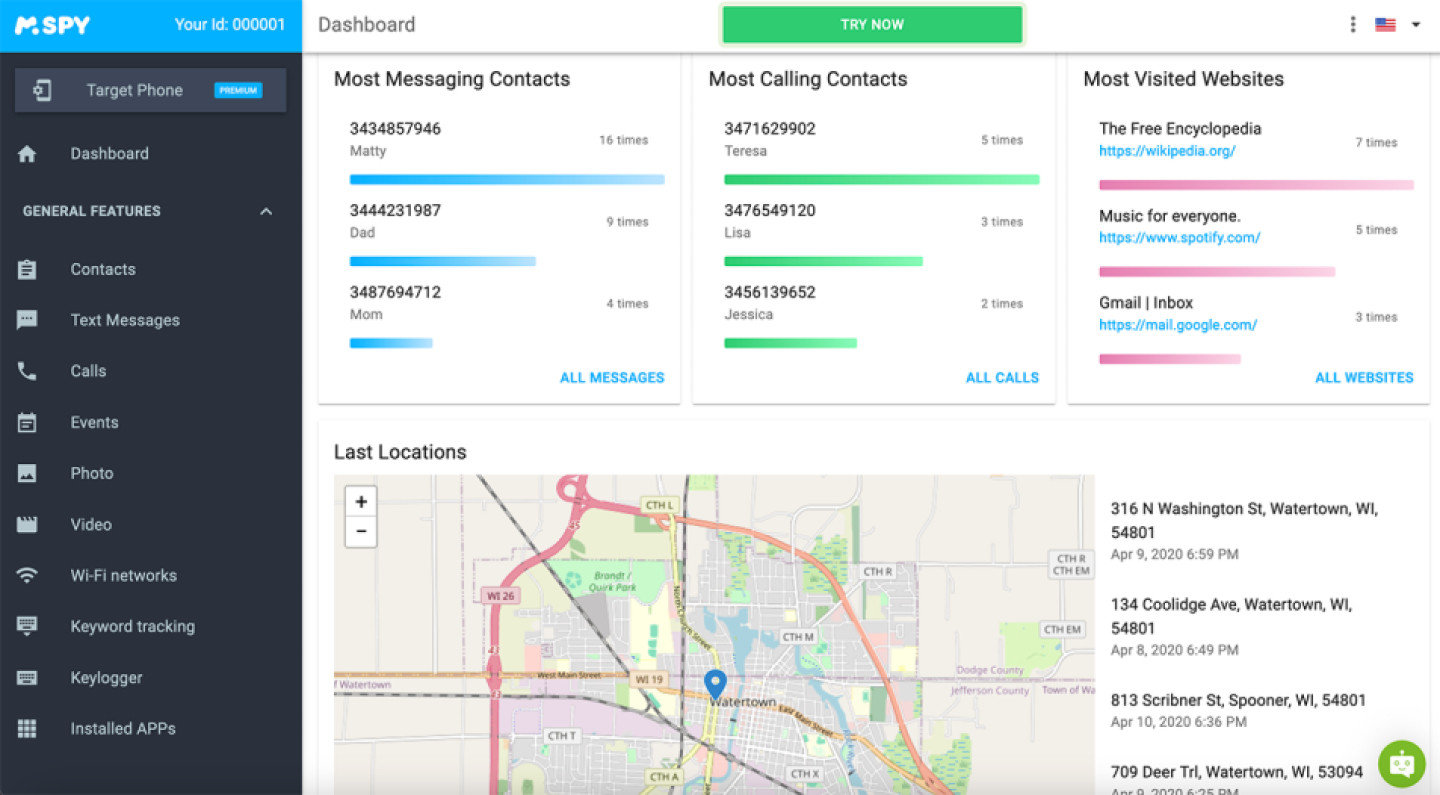Screen dimensions: 1440x795
Task: Select messaging contact number 3487694712
Action: [x=395, y=293]
